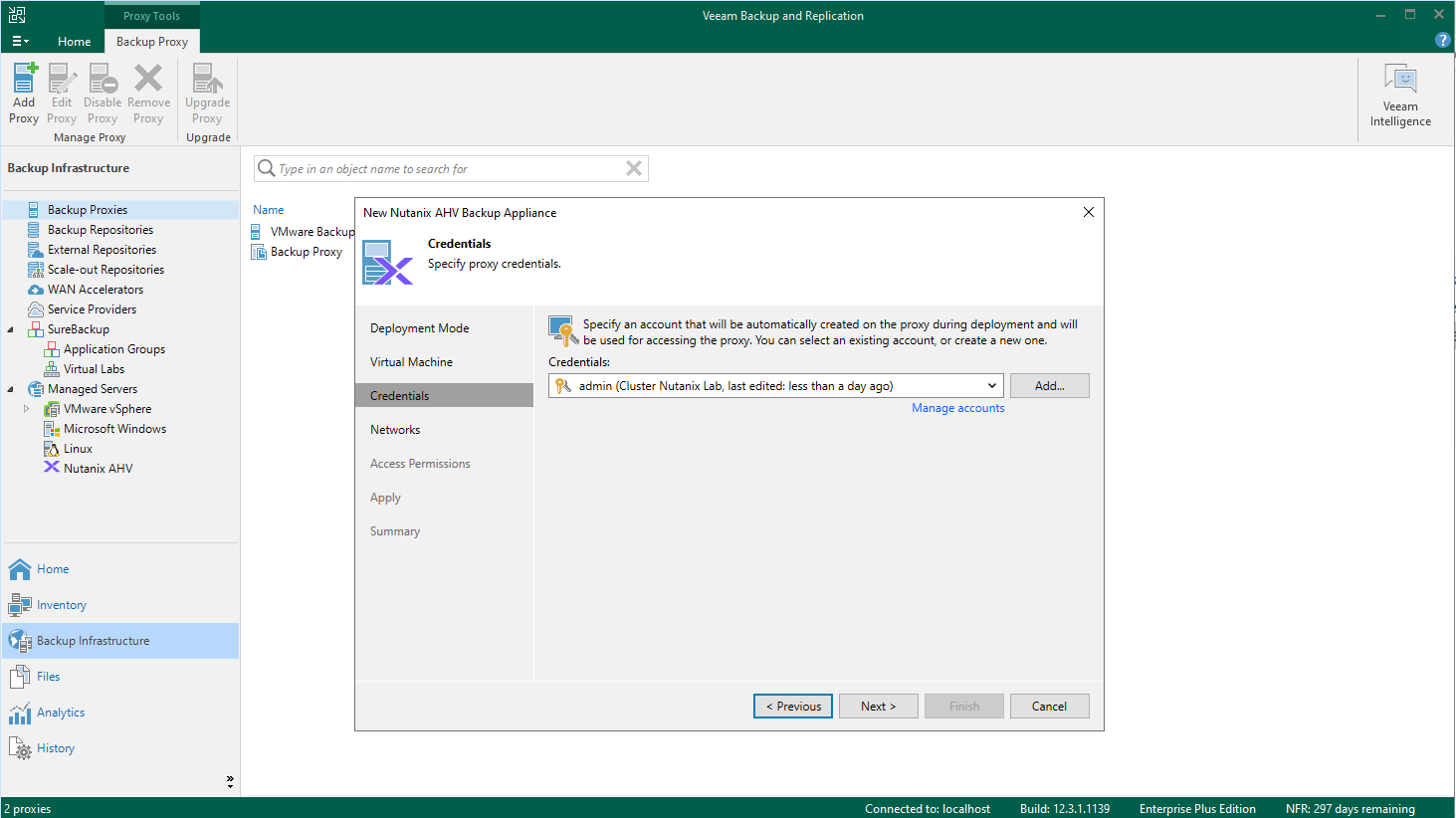Go to the Networks wizard step

pos(395,430)
